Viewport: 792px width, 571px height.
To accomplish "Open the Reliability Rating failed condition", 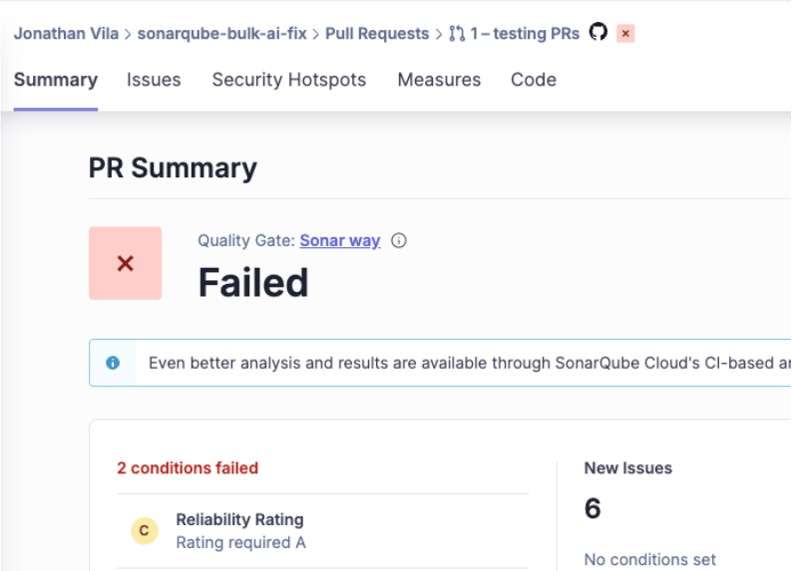I will tap(240, 520).
